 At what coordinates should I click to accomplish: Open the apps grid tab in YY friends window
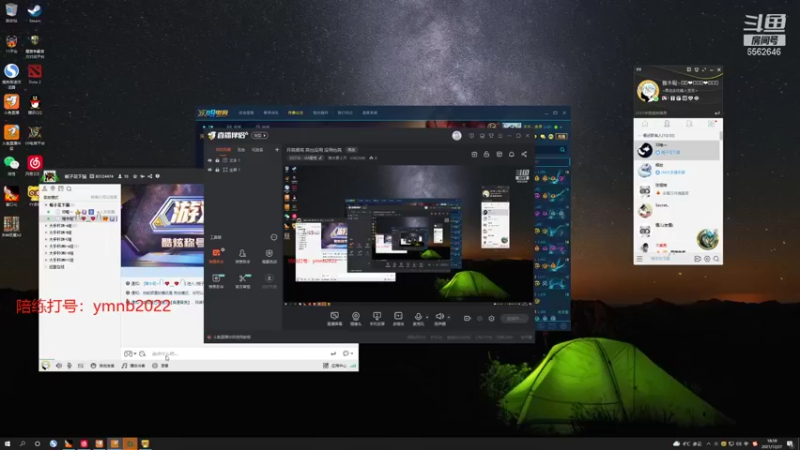[711, 124]
